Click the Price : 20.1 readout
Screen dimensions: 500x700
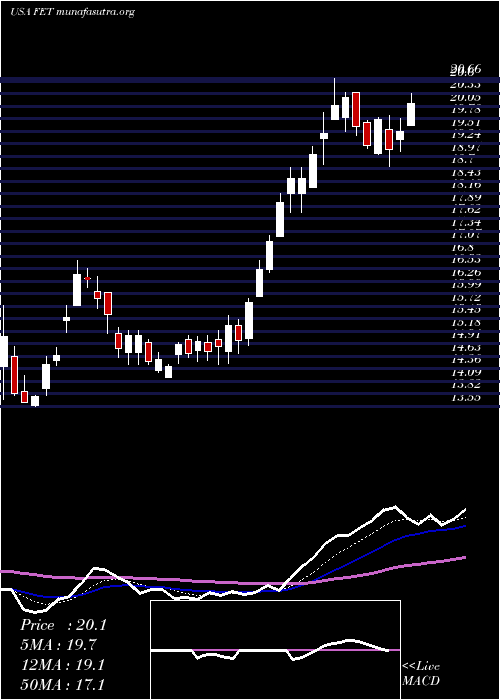(x=63, y=625)
